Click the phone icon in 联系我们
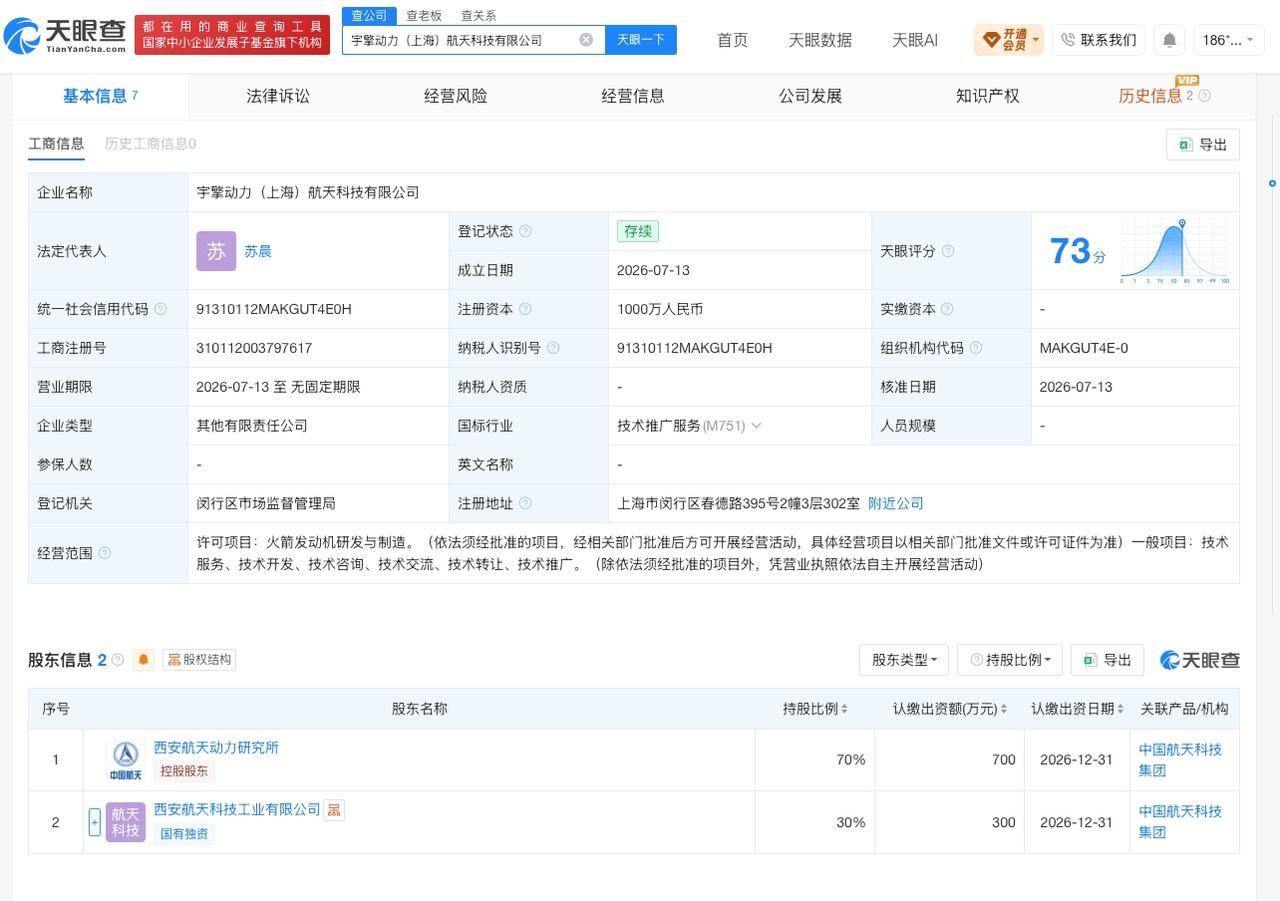Viewport: 1280px width, 901px height. 1068,40
